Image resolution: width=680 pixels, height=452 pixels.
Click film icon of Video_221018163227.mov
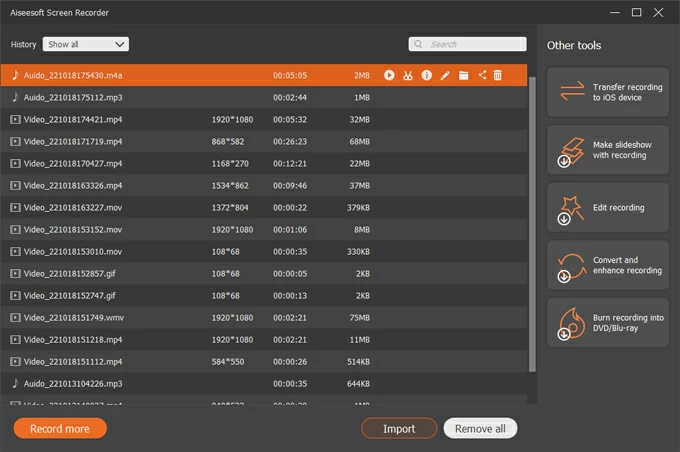coord(16,207)
